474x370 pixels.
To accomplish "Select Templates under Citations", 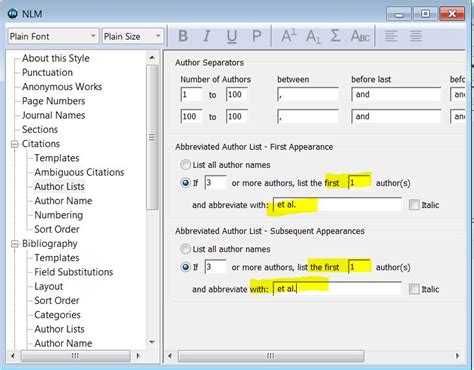I will point(57,158).
